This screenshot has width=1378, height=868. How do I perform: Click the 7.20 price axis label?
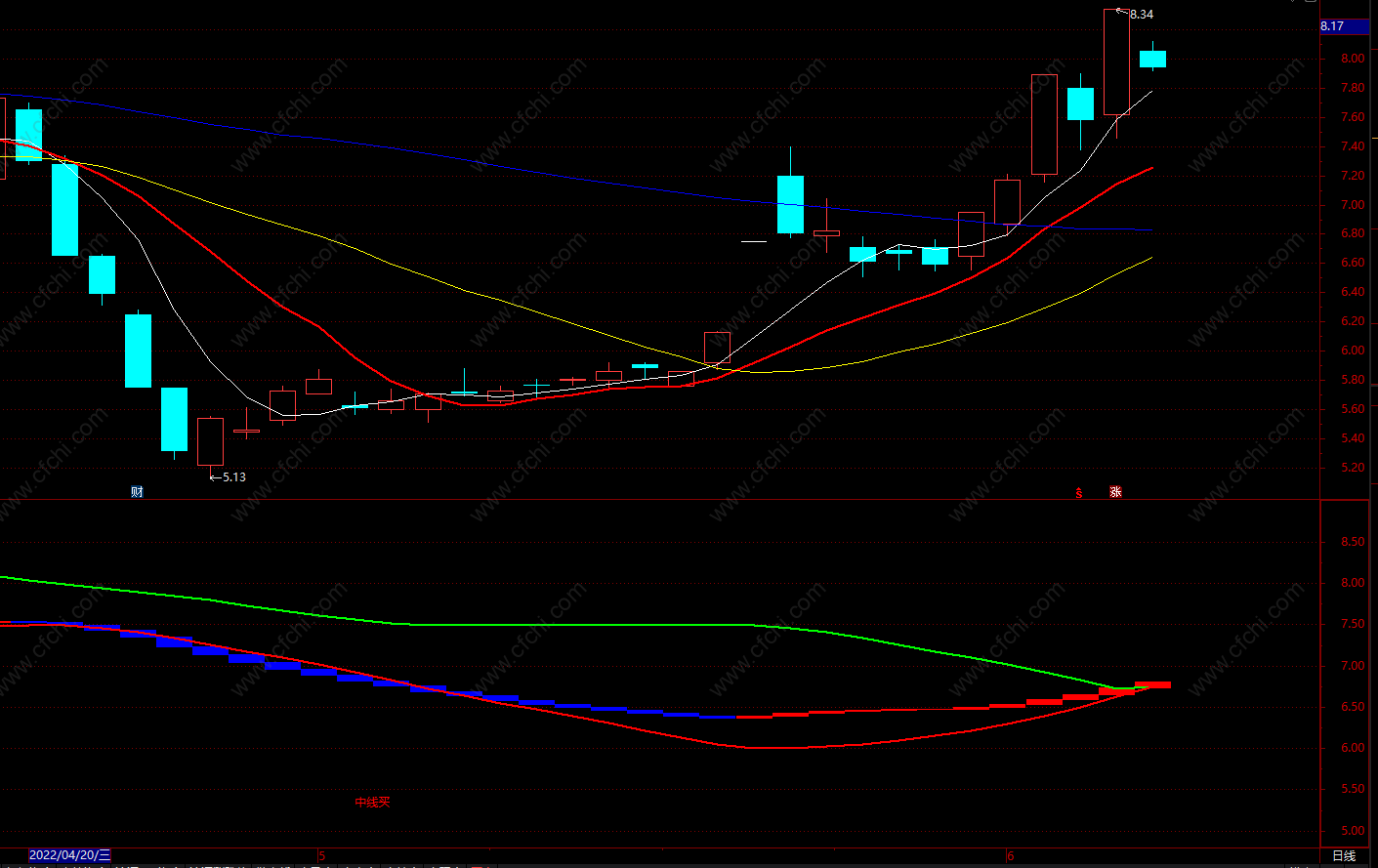point(1353,176)
